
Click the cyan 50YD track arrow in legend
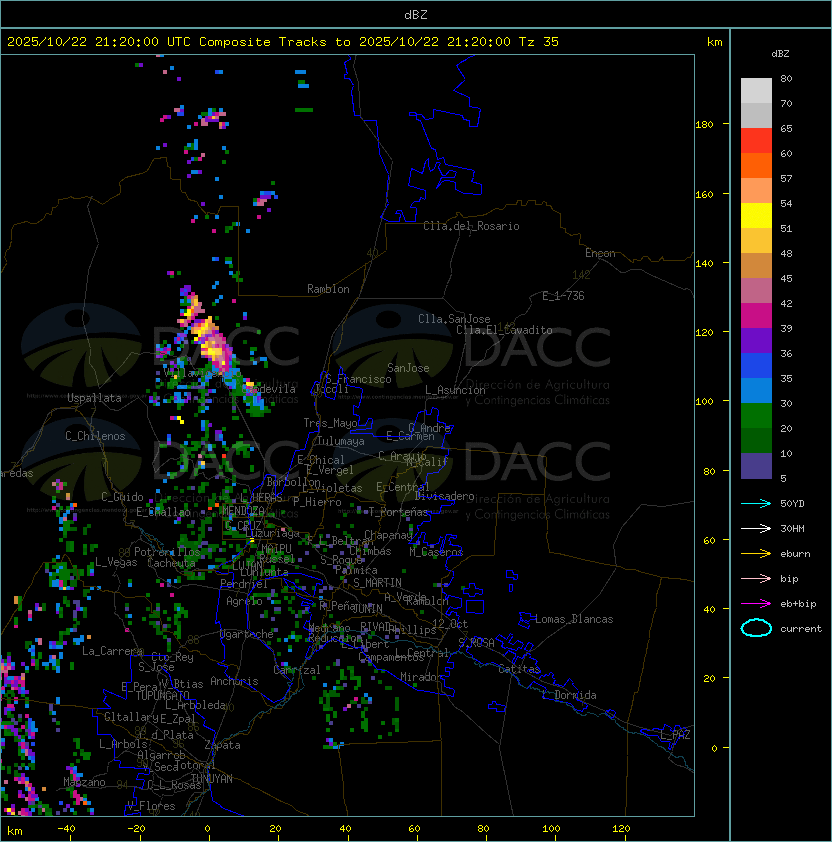[x=756, y=504]
